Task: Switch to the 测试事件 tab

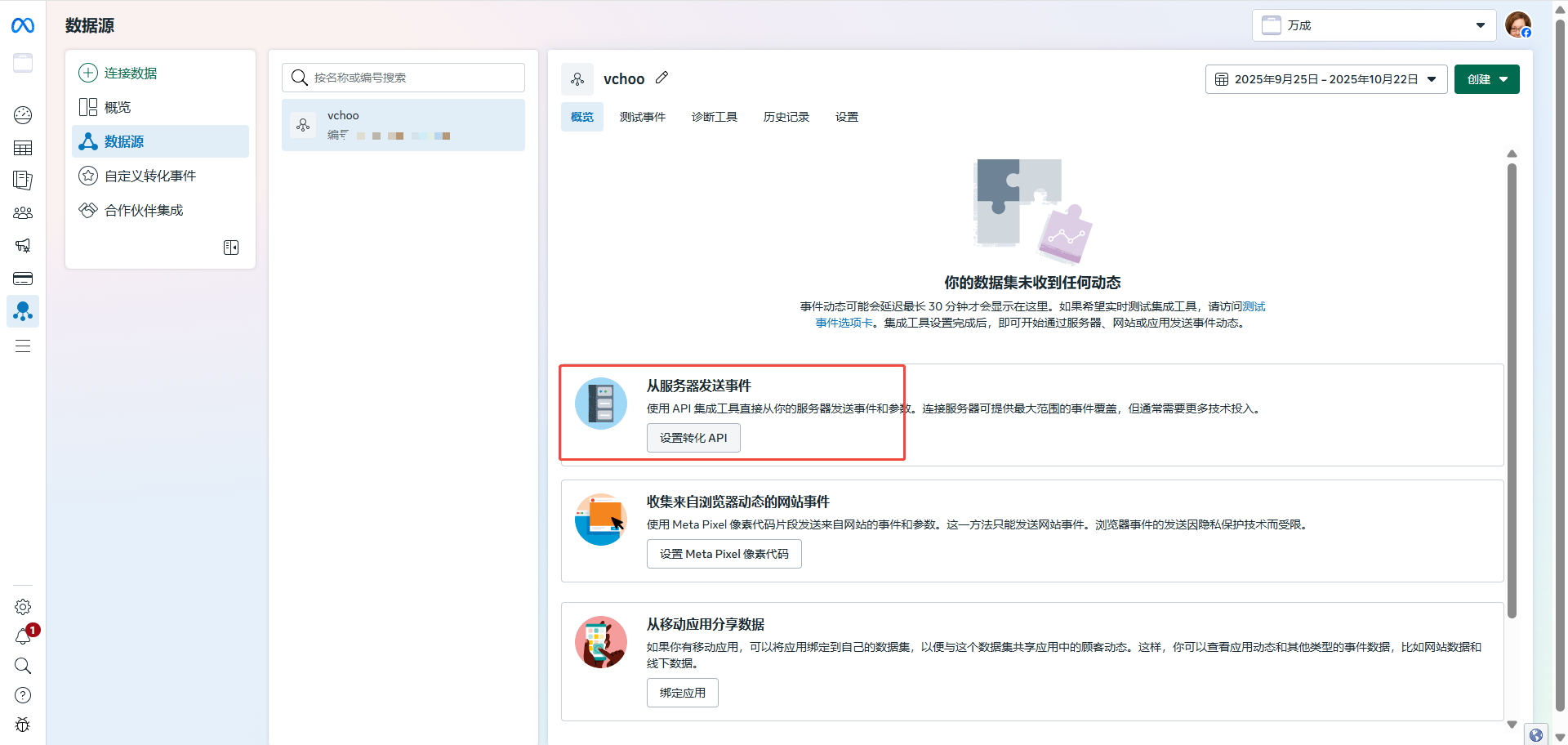Action: tap(642, 117)
